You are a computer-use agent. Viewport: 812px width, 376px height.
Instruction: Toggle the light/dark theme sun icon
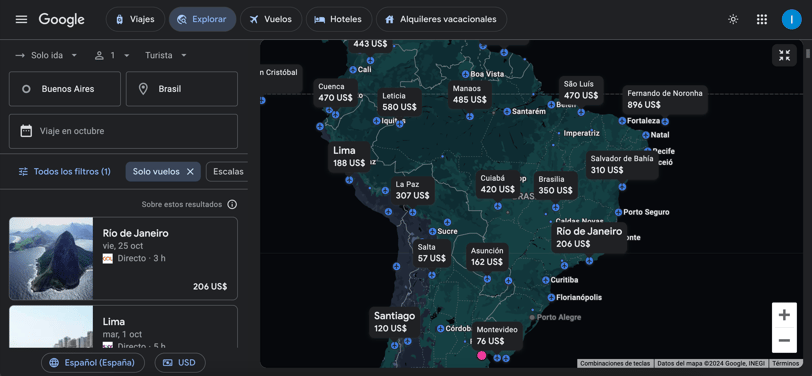coord(733,19)
